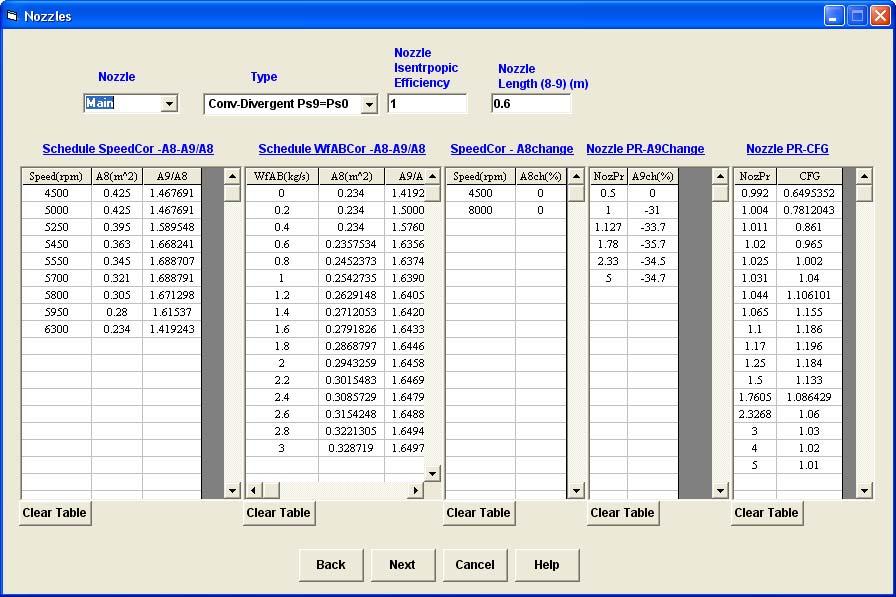Select NozPr value 2.33
This screenshot has width=896, height=597.
[x=609, y=262]
